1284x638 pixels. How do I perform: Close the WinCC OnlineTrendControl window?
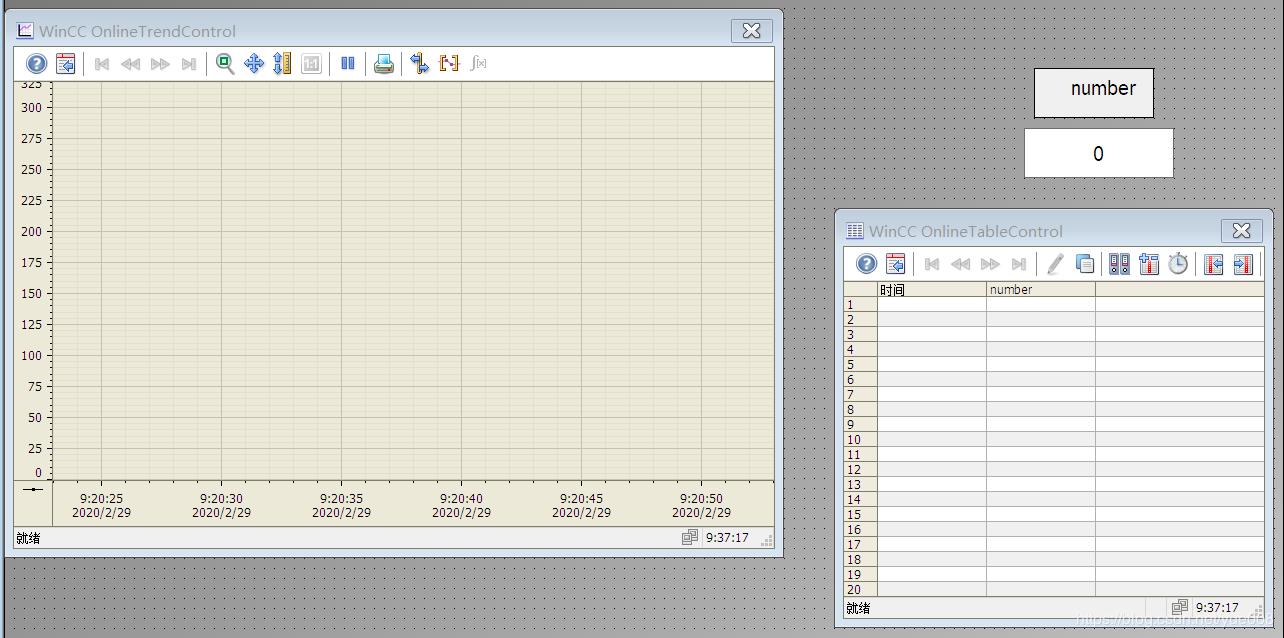(751, 31)
